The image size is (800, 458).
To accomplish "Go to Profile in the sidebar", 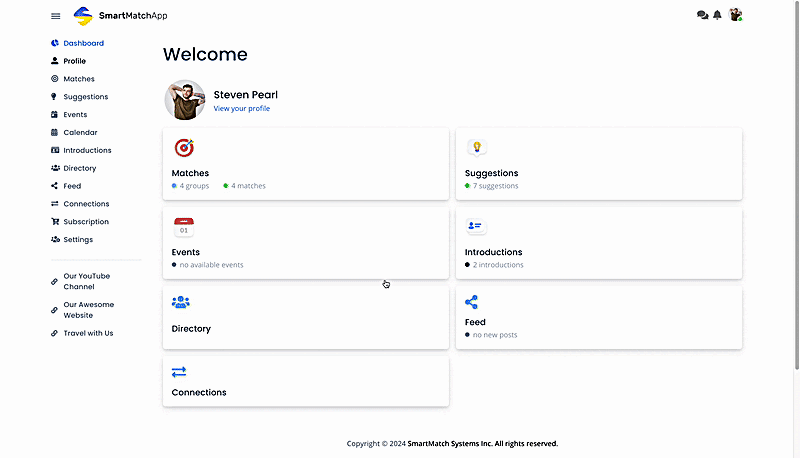I will [x=74, y=61].
